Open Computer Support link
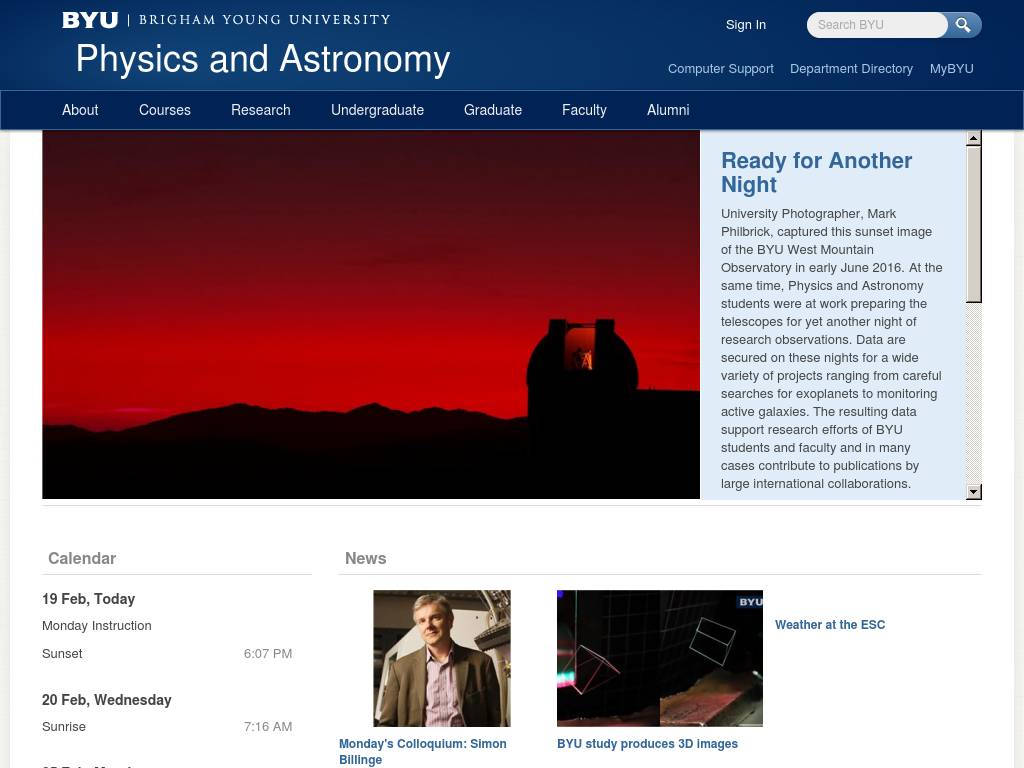Screen dimensions: 1024x768 (x=720, y=69)
